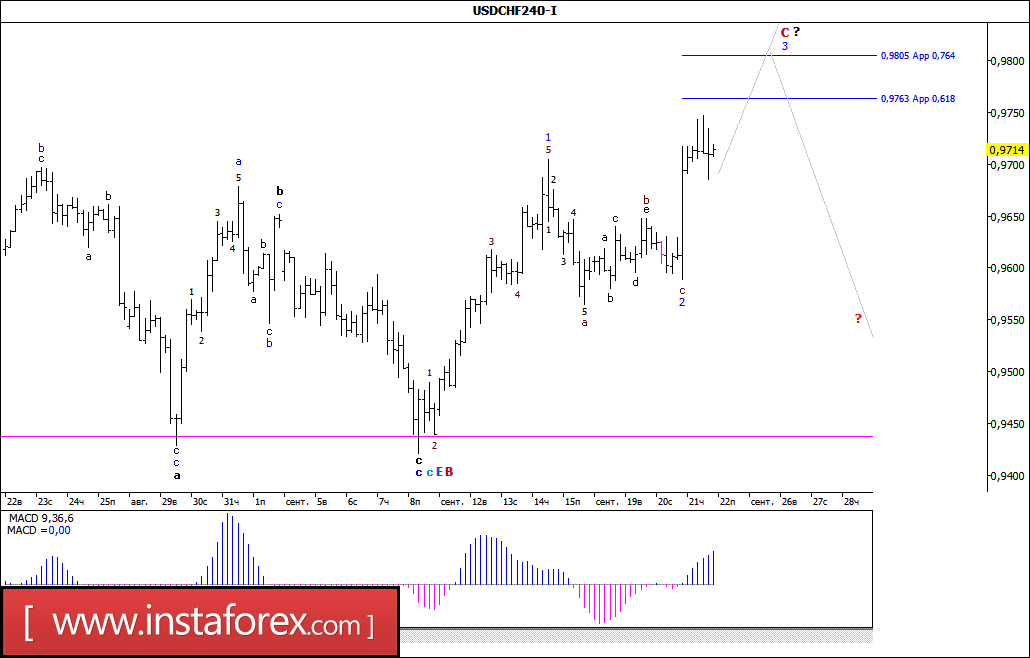The width and height of the screenshot is (1030, 658).
Task: Click the 0,9800 price axis label
Action: tap(1006, 61)
